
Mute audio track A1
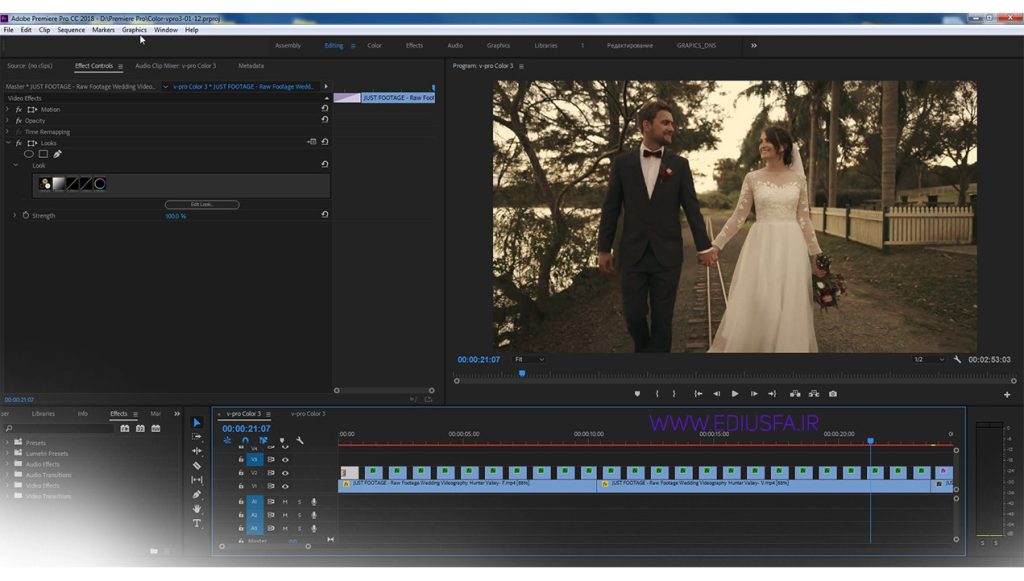(x=285, y=501)
